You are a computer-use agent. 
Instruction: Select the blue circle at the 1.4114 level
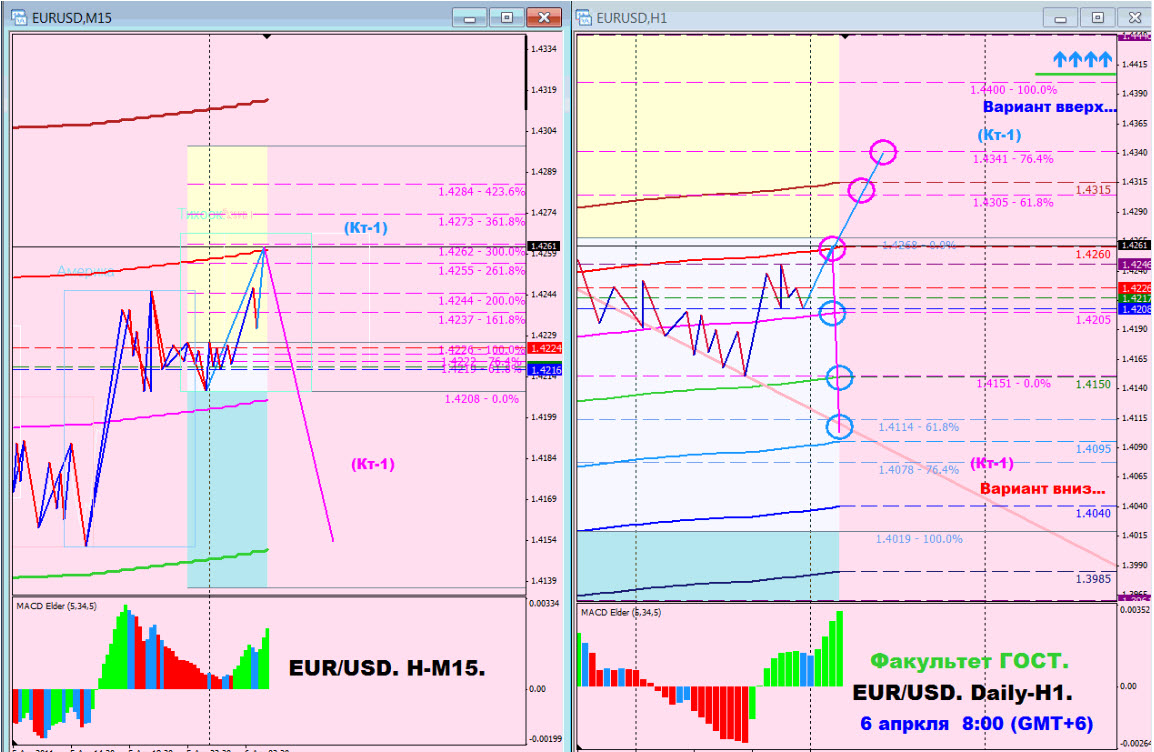[x=839, y=426]
